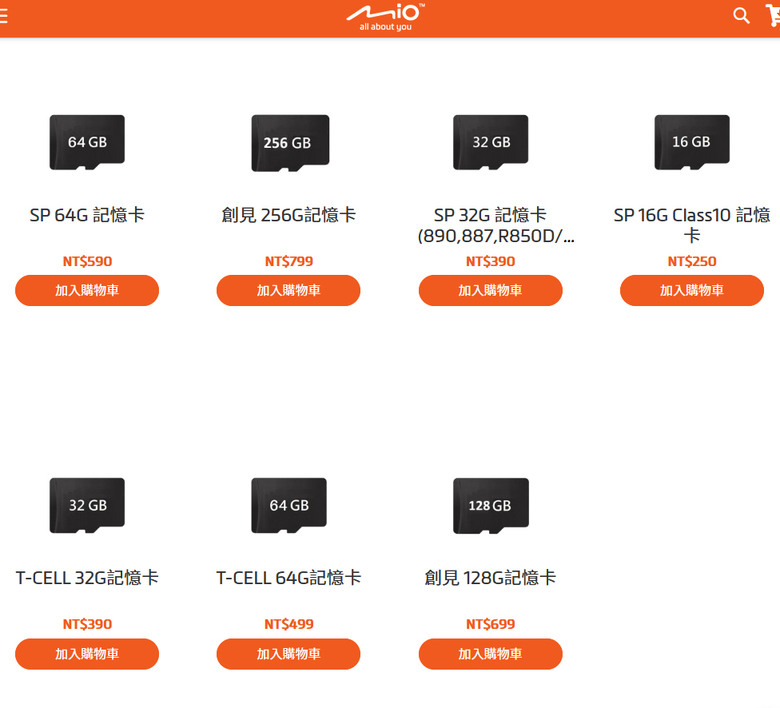Click the NT$250 price
The image size is (780, 708).
692,261
